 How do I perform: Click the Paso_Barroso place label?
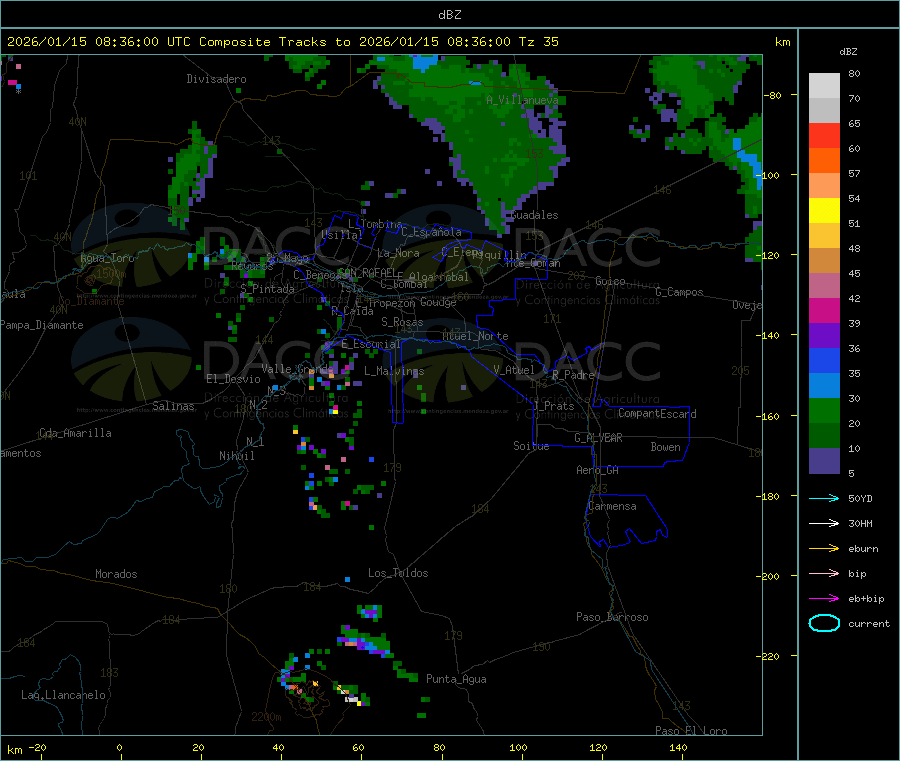pyautogui.click(x=612, y=617)
